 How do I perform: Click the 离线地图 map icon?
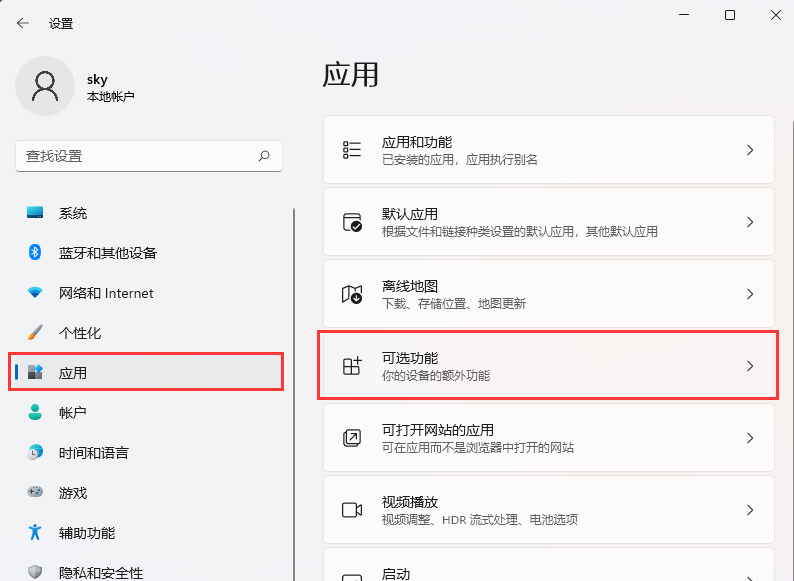pos(352,294)
